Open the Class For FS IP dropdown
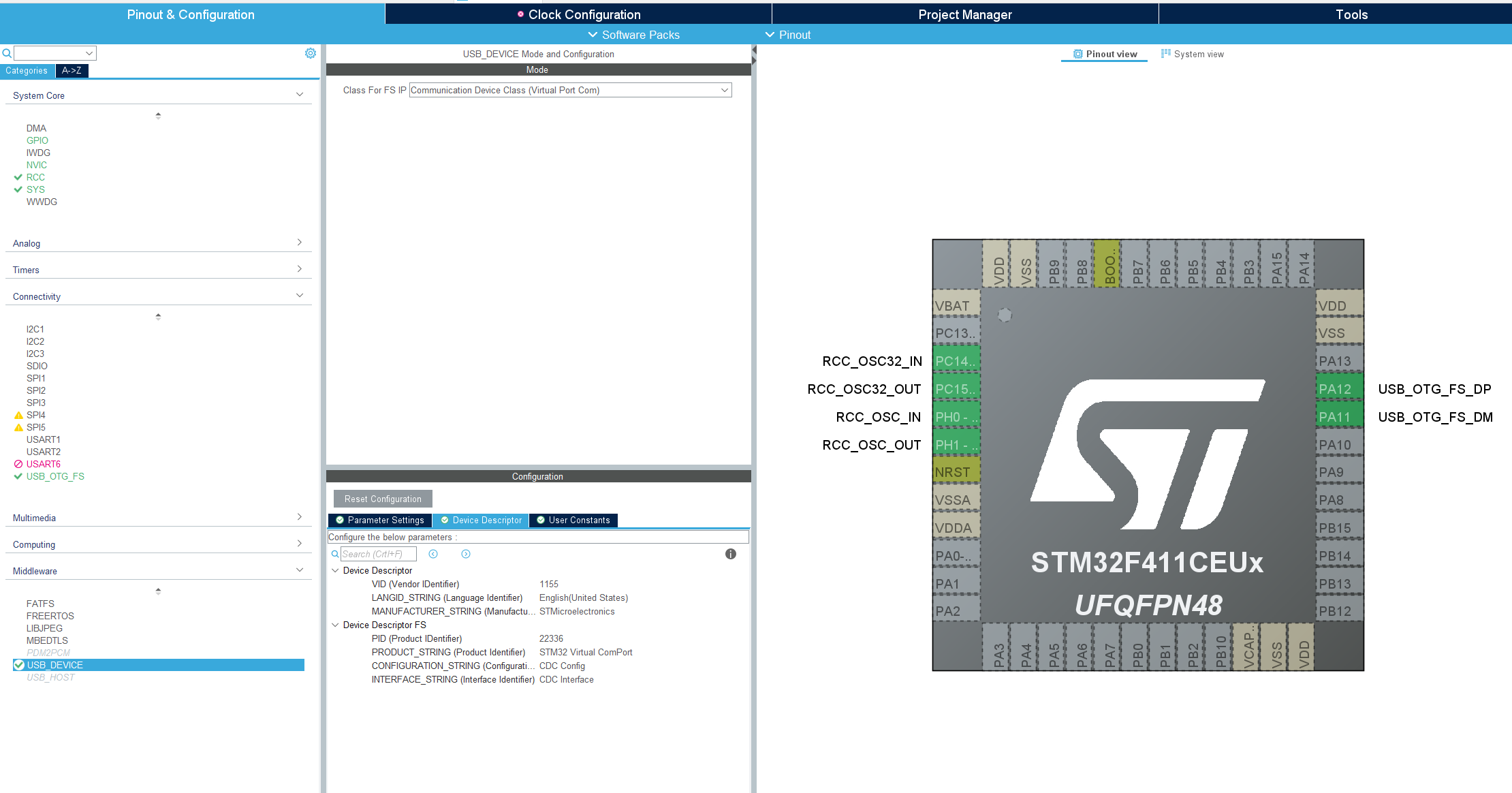The image size is (1512, 793). 570,90
